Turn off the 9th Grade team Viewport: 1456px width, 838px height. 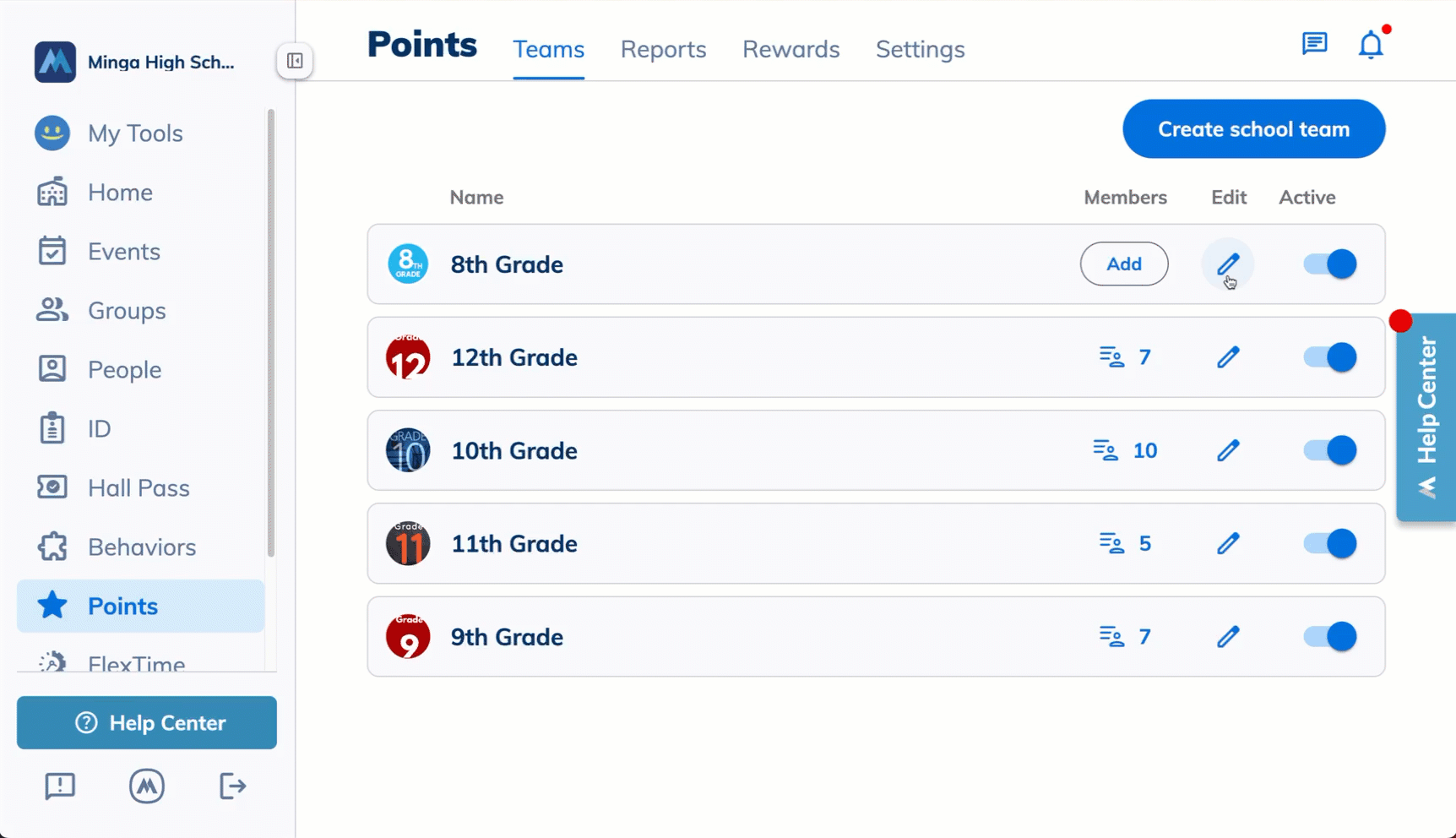click(x=1330, y=637)
